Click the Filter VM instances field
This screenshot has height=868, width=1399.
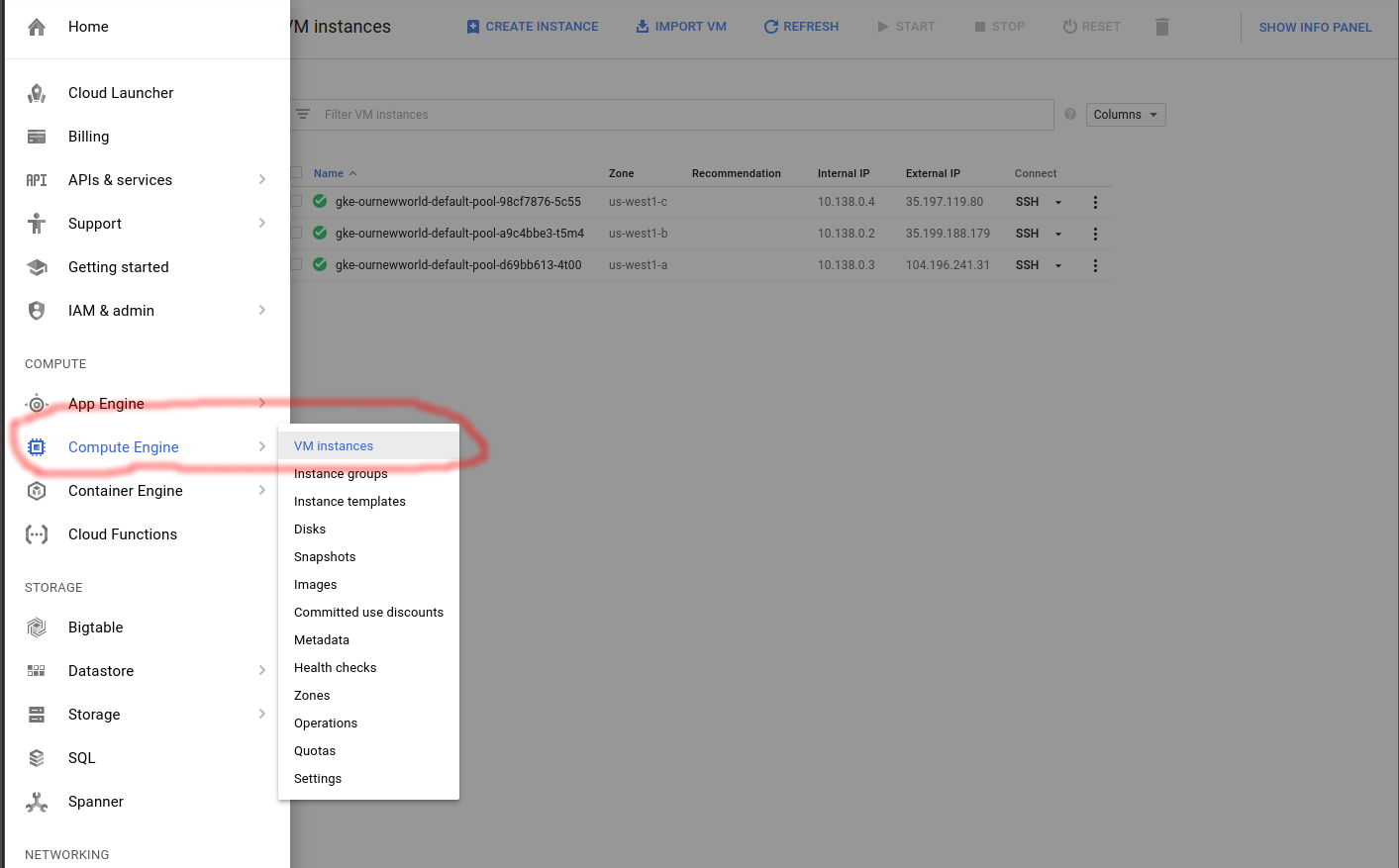672,115
